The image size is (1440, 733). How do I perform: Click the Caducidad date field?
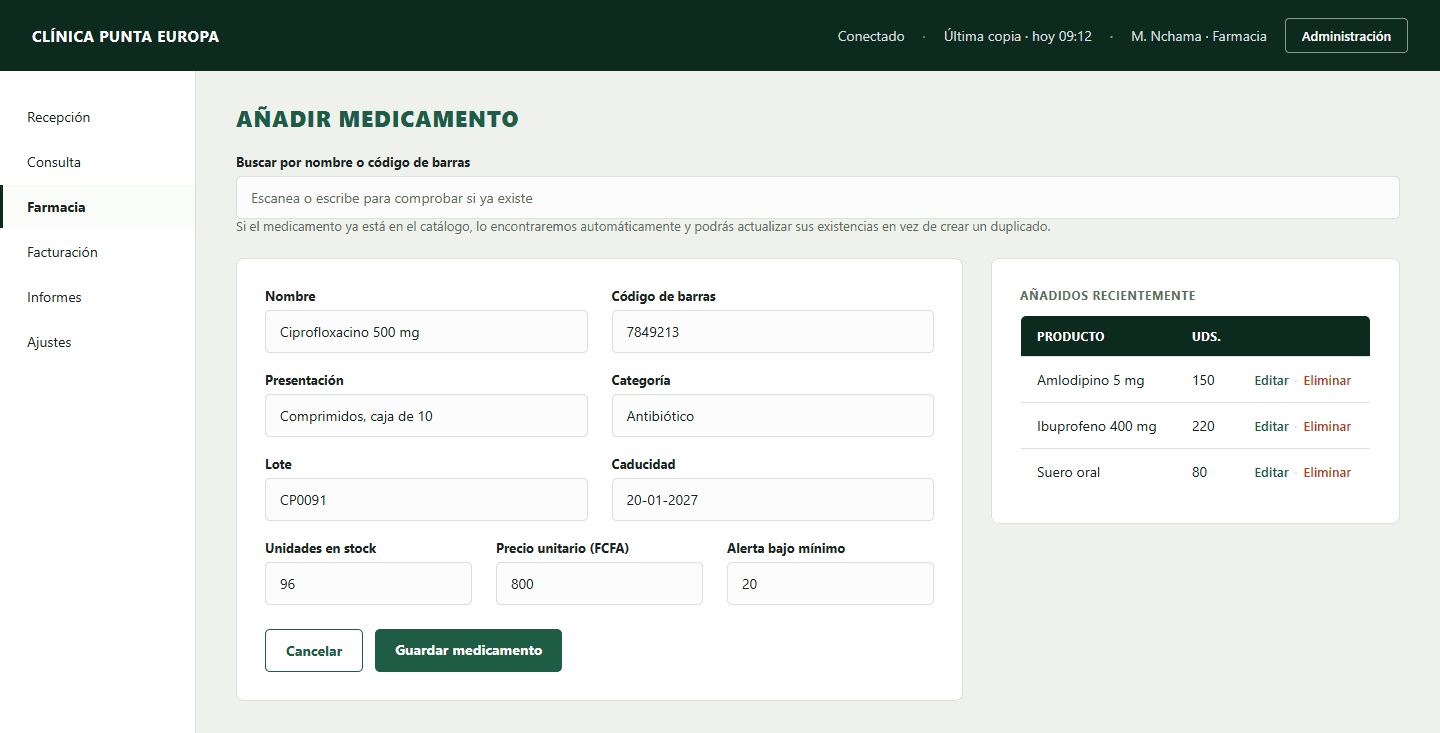773,500
